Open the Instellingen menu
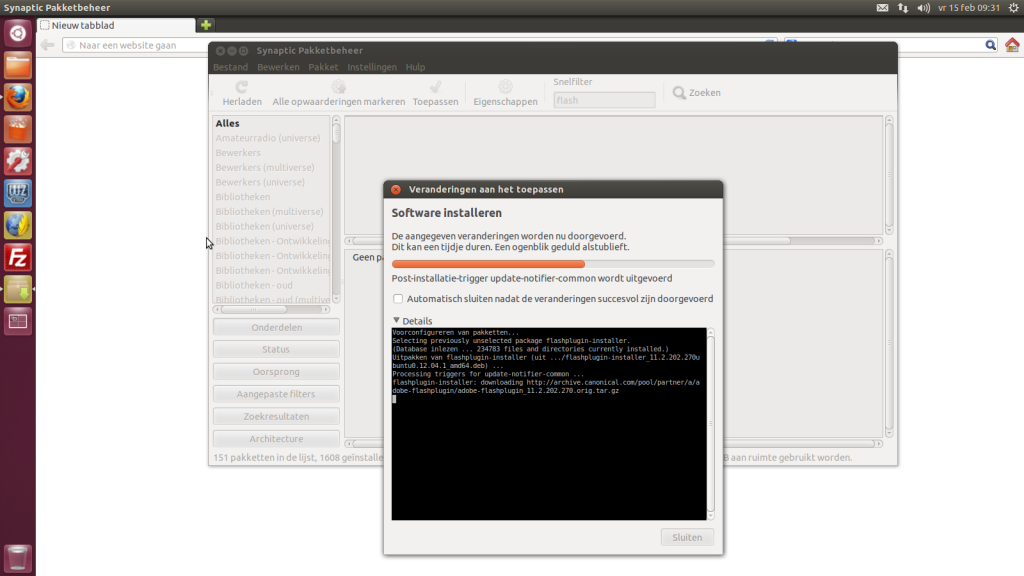The image size is (1024, 576). (x=372, y=67)
